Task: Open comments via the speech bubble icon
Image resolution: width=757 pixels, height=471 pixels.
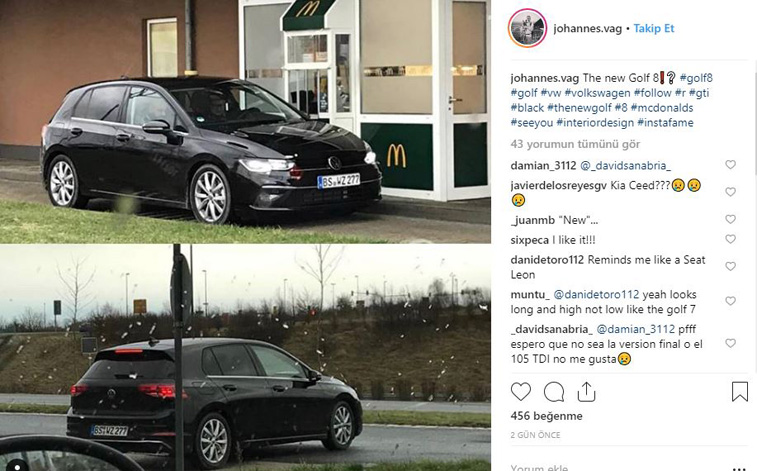Action: (554, 392)
